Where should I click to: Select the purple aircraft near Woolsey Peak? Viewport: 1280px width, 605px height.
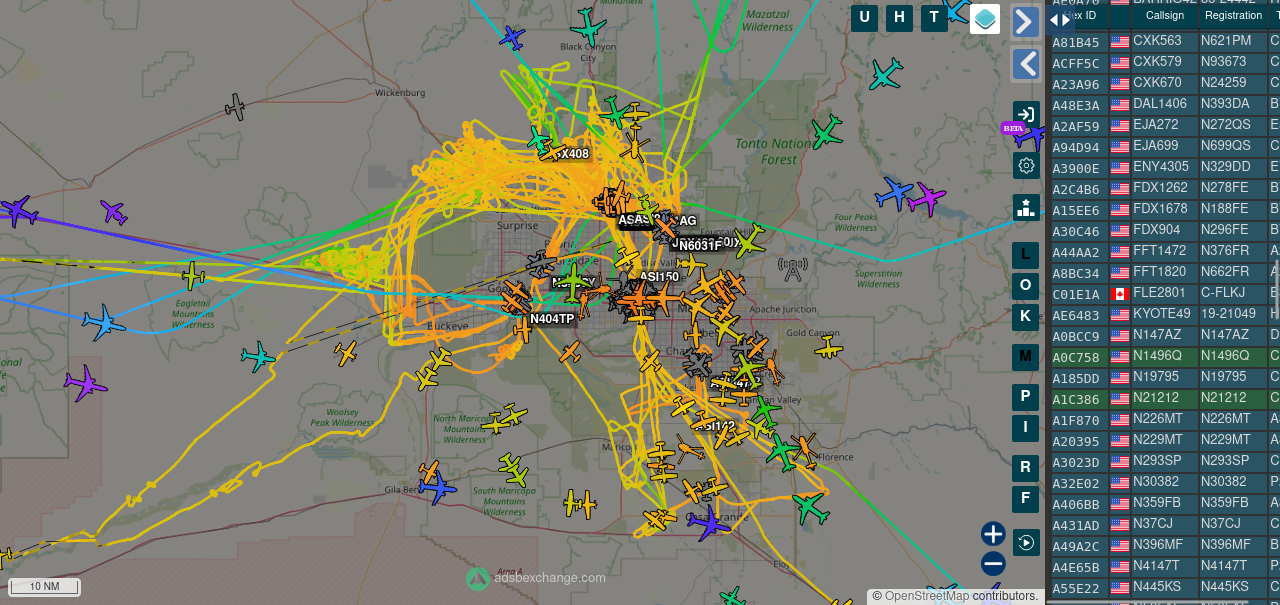85,383
